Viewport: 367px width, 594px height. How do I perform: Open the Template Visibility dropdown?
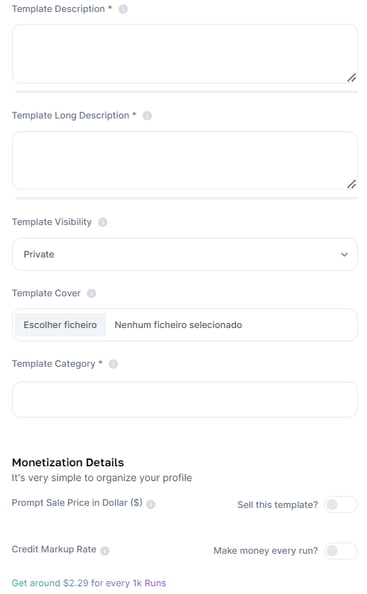click(x=184, y=254)
